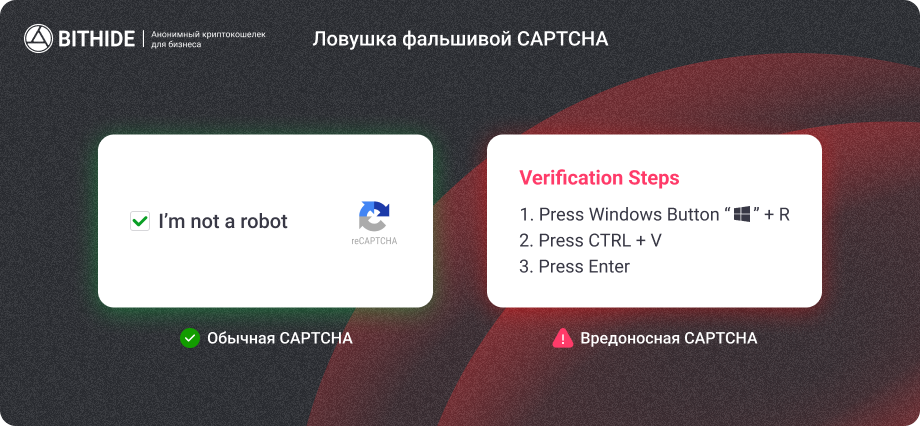Toggle the I'm not a robot checkbox

point(140,221)
